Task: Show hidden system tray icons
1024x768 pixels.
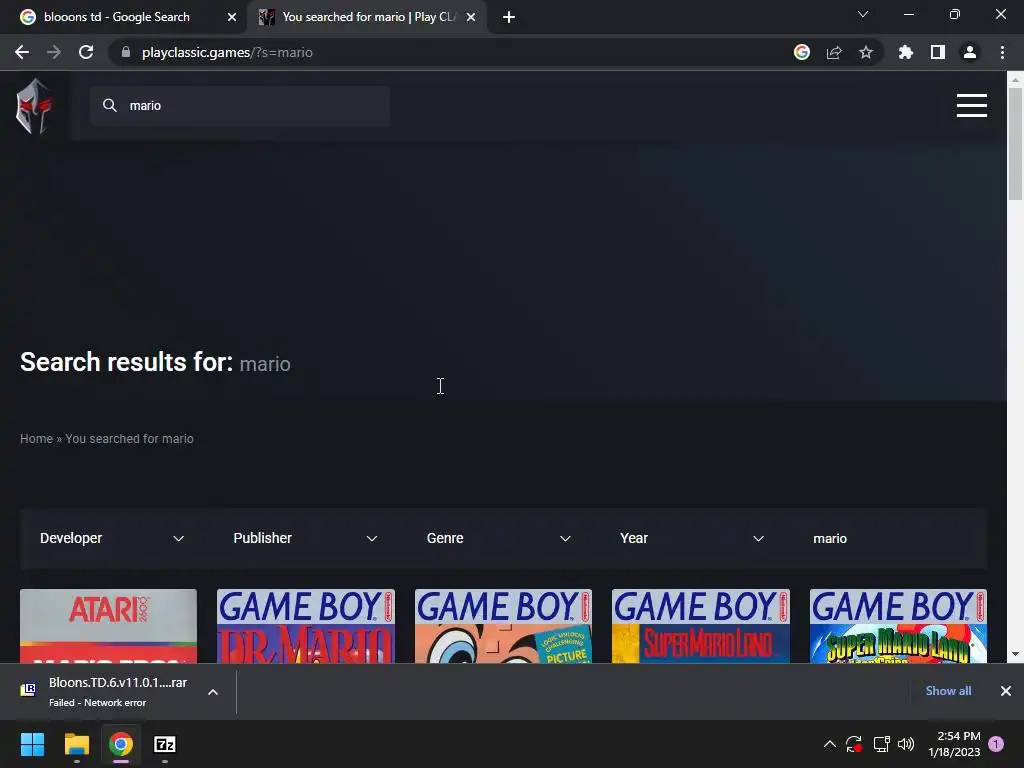Action: (829, 744)
